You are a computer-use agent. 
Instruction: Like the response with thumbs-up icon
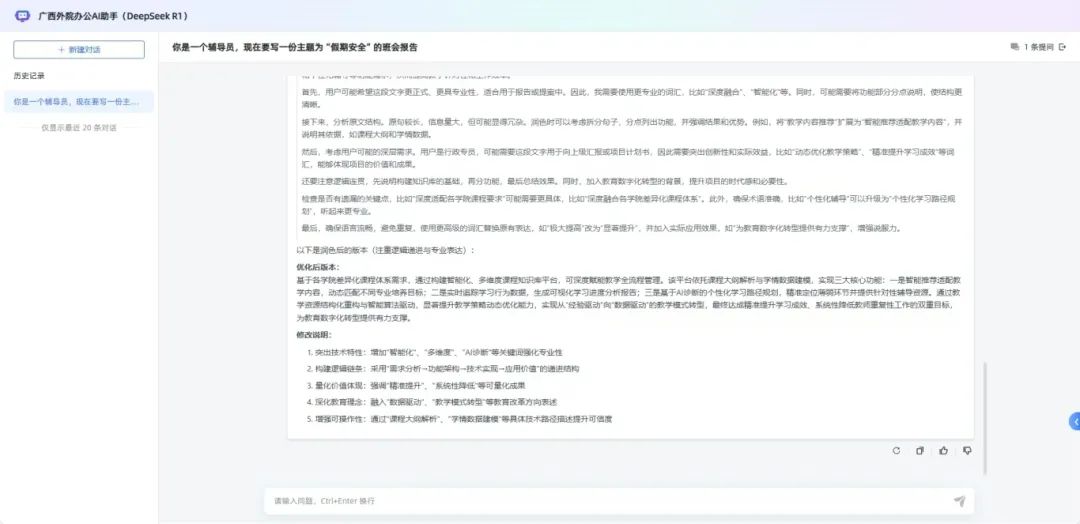(943, 451)
